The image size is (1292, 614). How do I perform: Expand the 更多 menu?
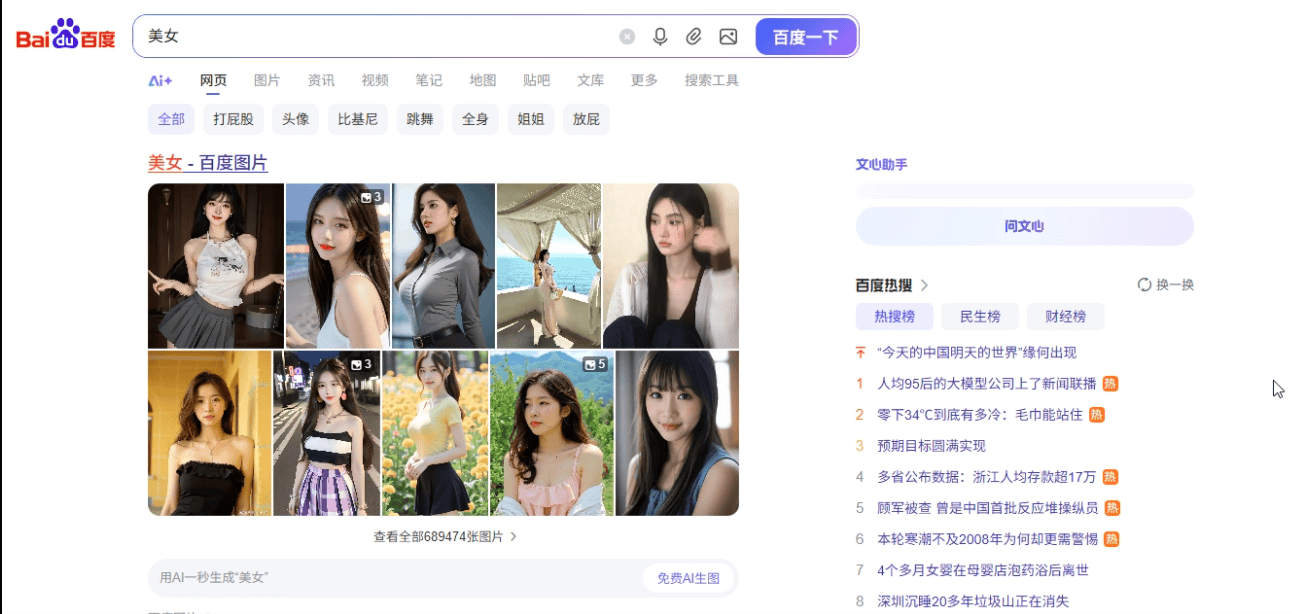[643, 80]
